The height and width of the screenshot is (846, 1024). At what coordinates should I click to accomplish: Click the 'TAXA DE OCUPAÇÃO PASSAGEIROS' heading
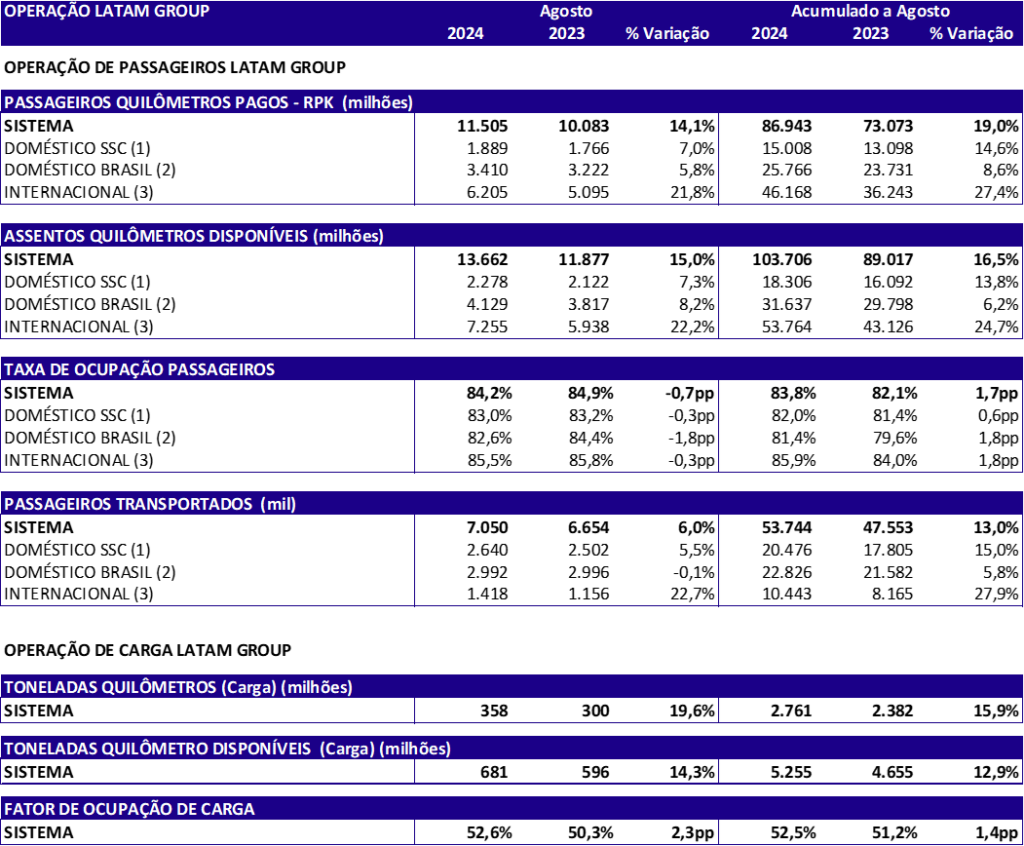tap(139, 370)
